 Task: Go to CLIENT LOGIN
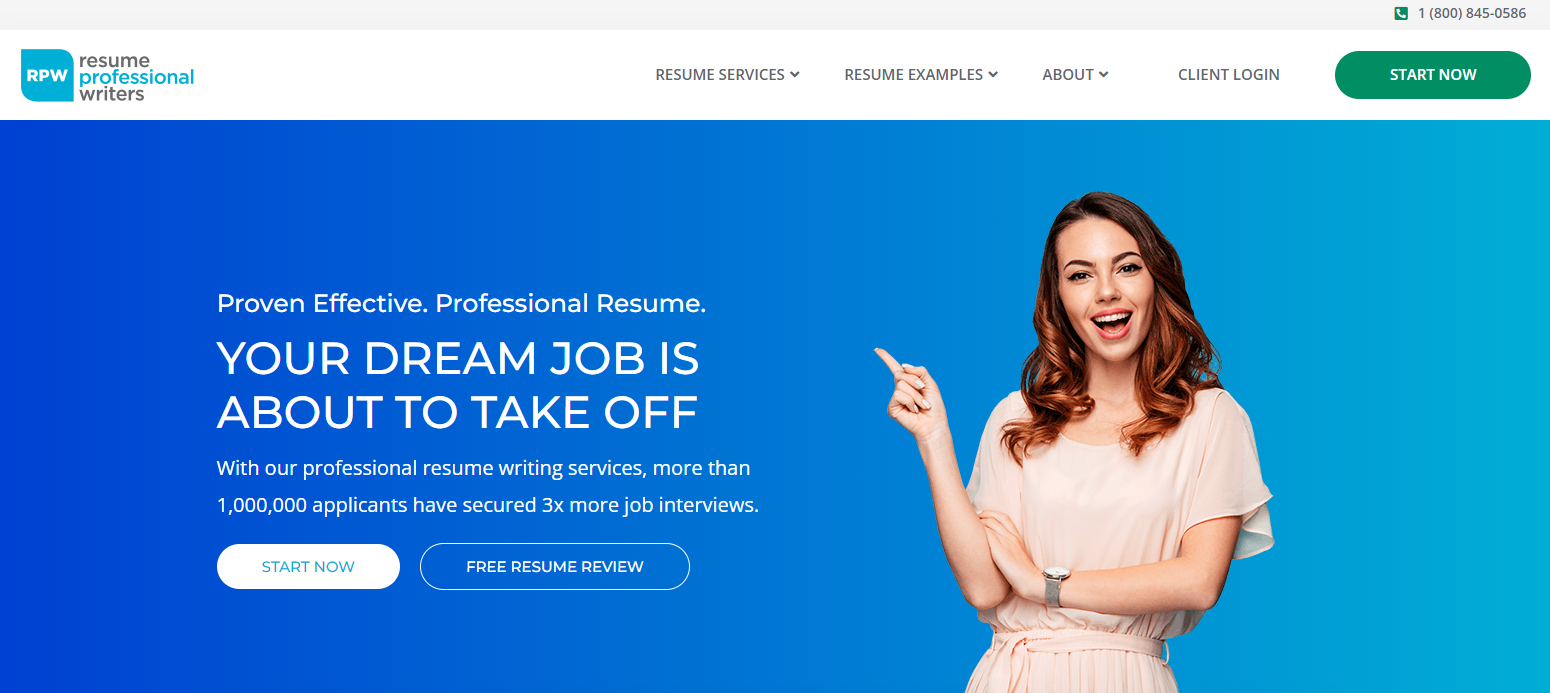pyautogui.click(x=1229, y=75)
